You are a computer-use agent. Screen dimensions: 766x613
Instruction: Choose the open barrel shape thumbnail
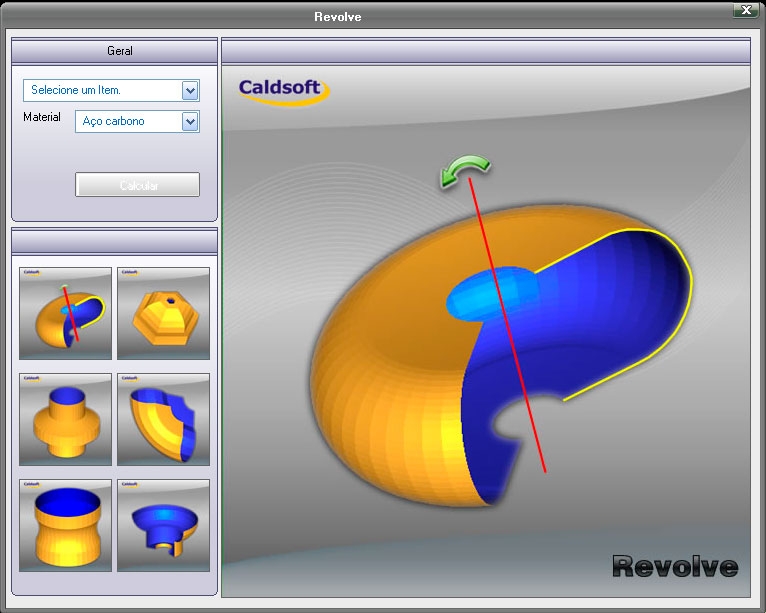65,525
